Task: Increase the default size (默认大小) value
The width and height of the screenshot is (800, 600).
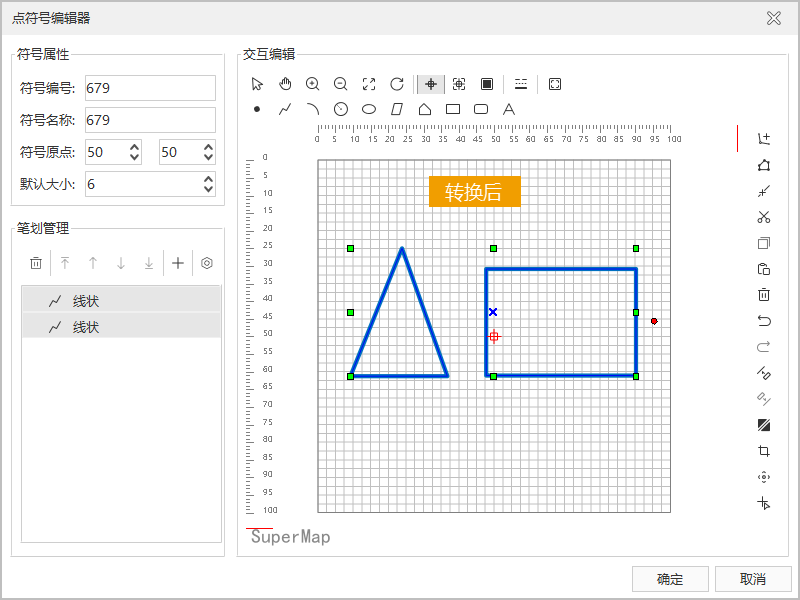Action: 208,179
